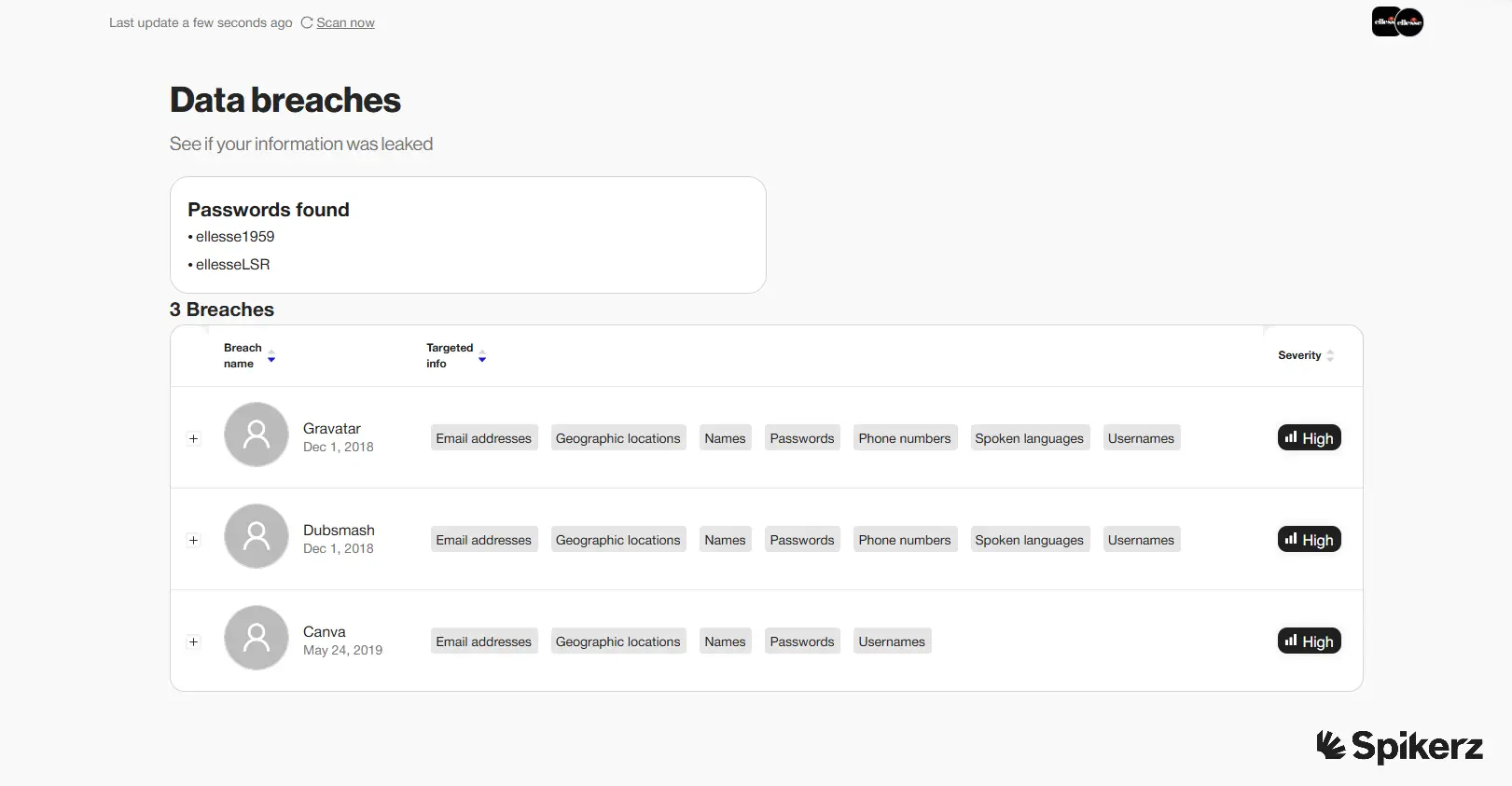Expand the Dubsmash breach row
Image resolution: width=1512 pixels, height=786 pixels.
tap(193, 540)
